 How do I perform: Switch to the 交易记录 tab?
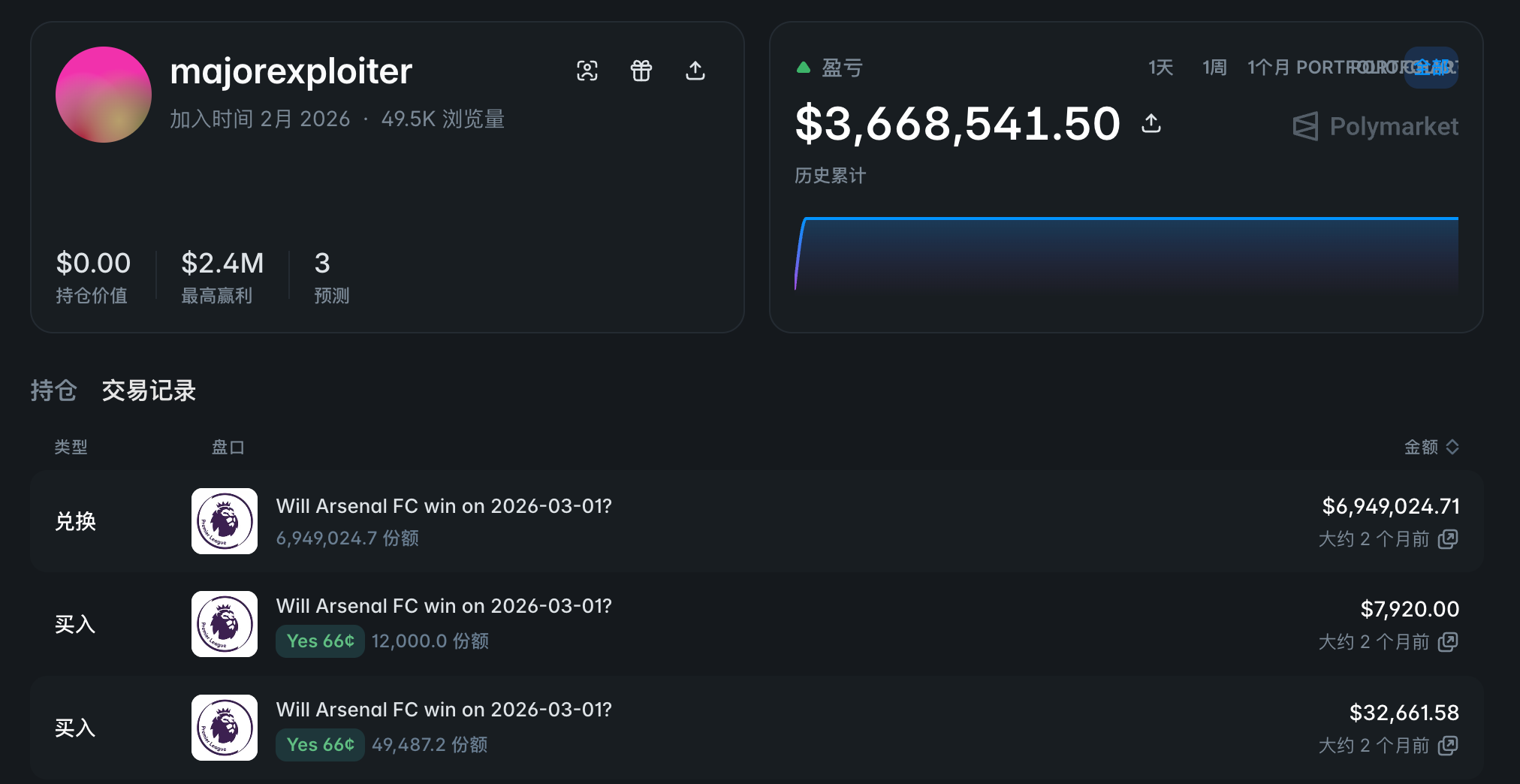pos(148,391)
